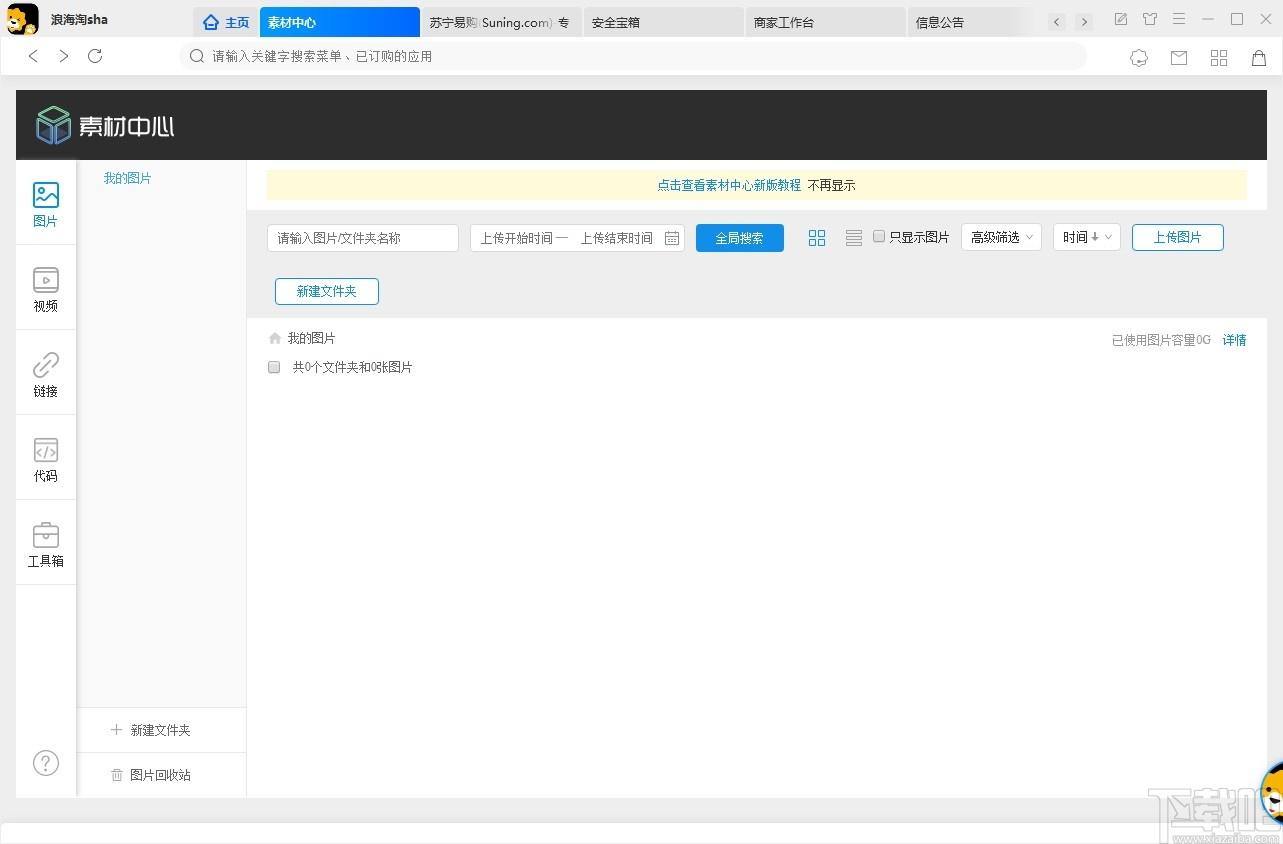Switch to the 安全宝箱 tab
Viewport: 1283px width, 844px height.
(663, 22)
